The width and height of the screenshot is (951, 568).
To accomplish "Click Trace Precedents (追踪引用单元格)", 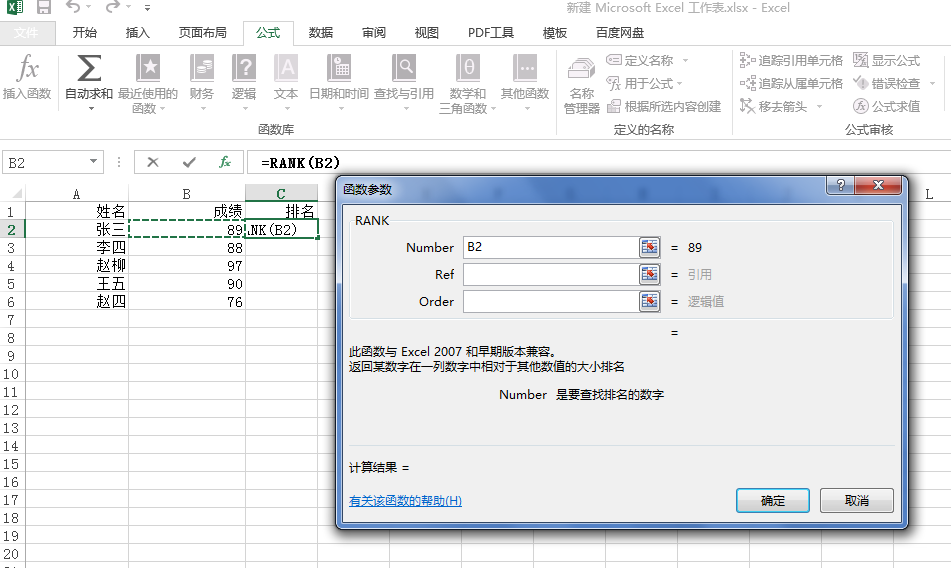I will coord(791,61).
